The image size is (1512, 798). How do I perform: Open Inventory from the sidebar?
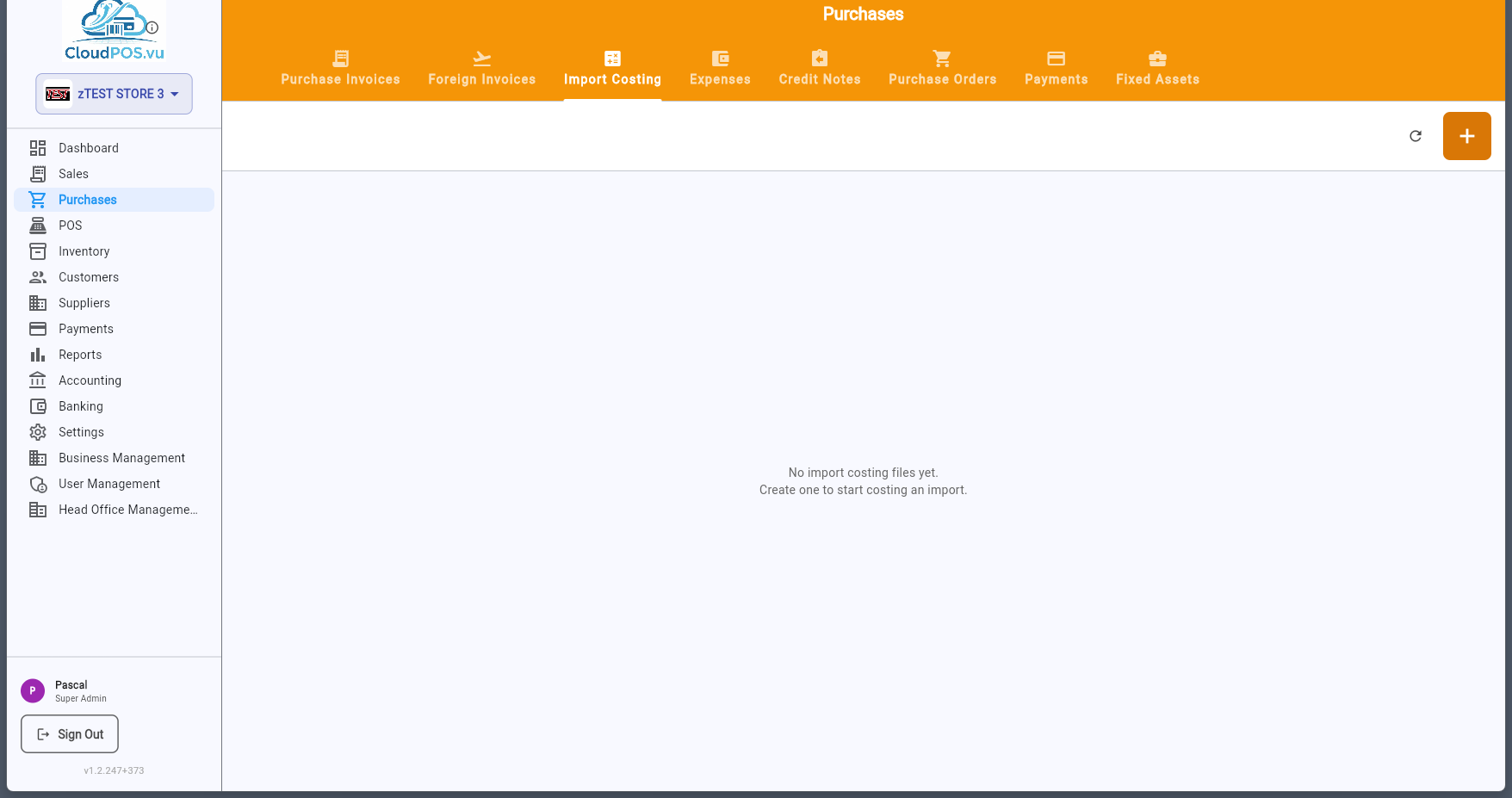(x=114, y=251)
